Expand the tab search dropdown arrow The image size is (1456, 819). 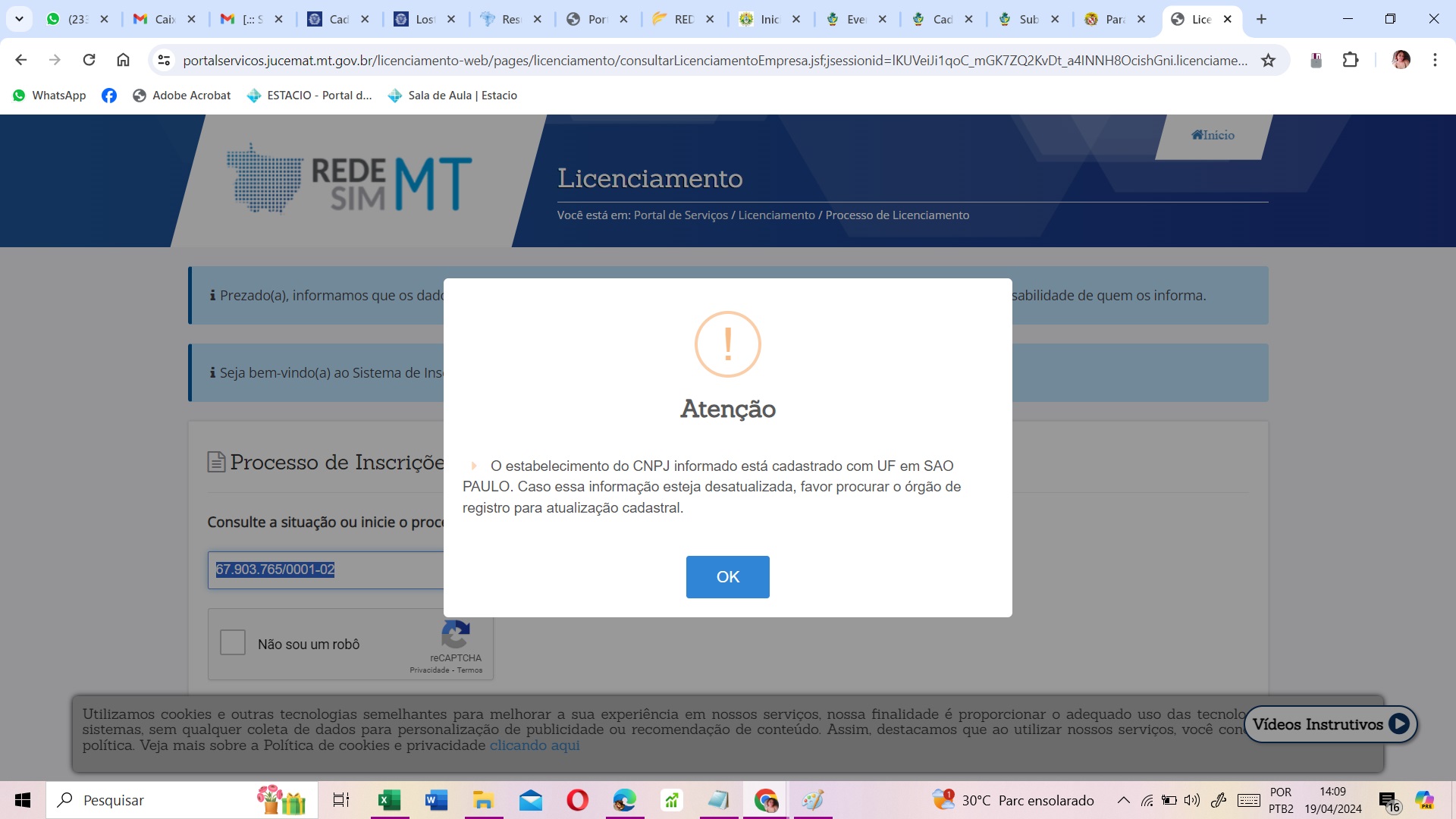click(x=19, y=19)
